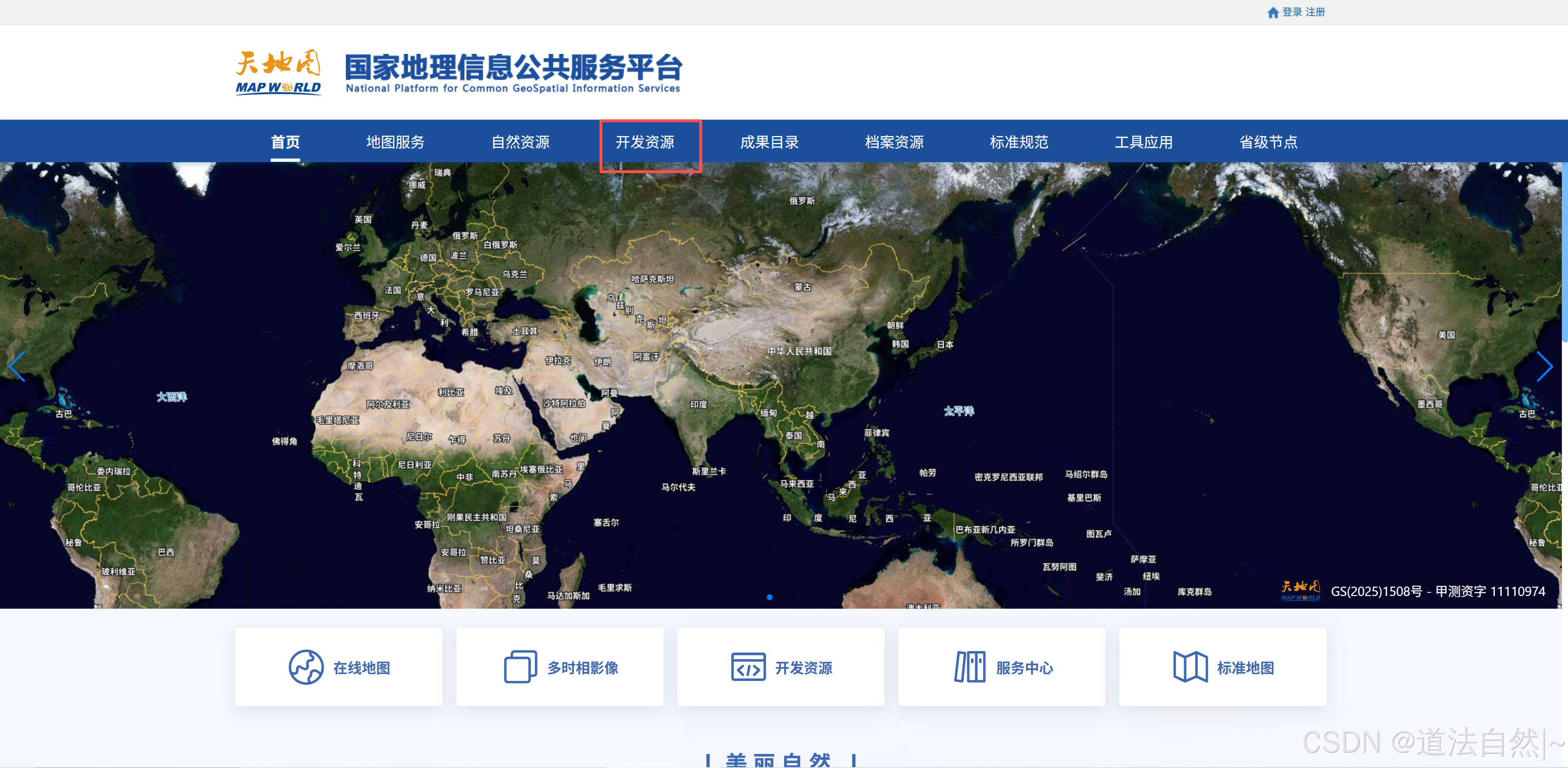Expand the 省级节点 menu item

(x=1268, y=142)
